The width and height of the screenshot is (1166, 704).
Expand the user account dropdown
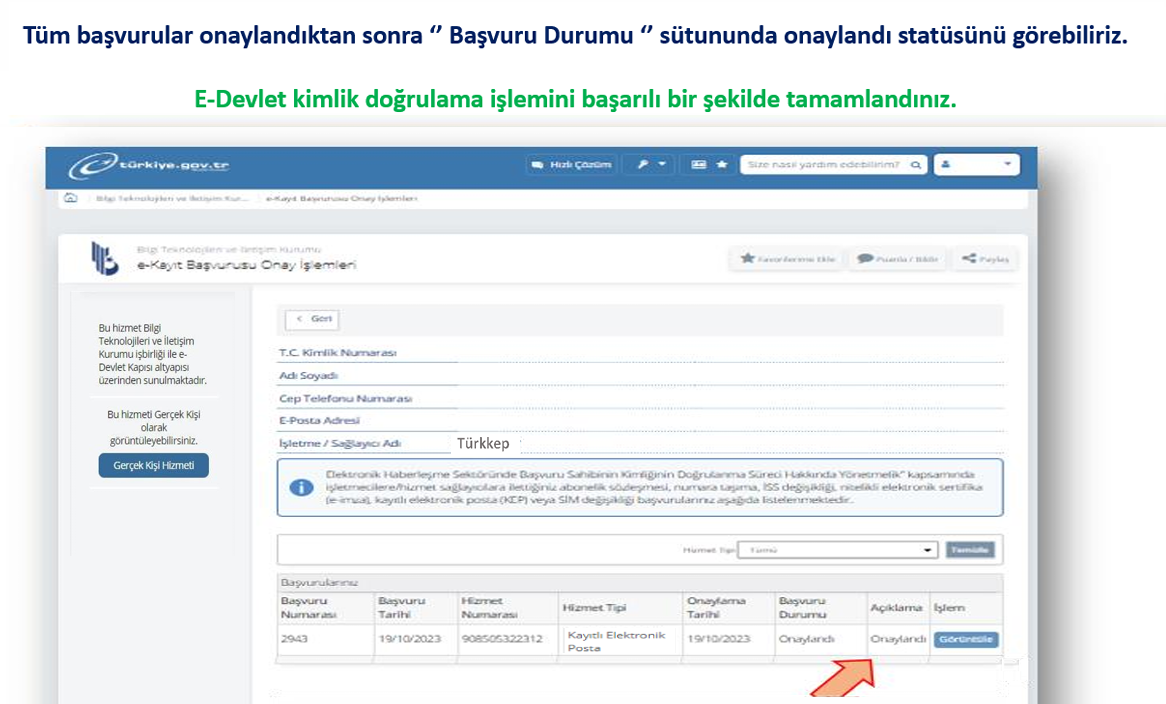(976, 165)
